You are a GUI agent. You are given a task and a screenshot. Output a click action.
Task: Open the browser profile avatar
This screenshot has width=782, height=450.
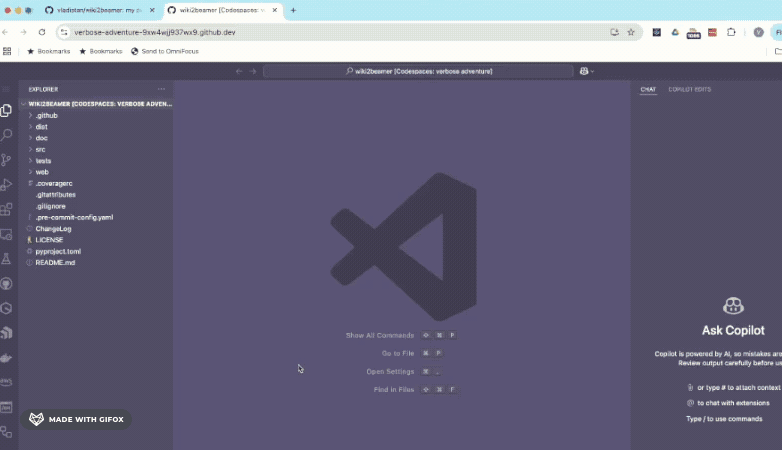(759, 32)
